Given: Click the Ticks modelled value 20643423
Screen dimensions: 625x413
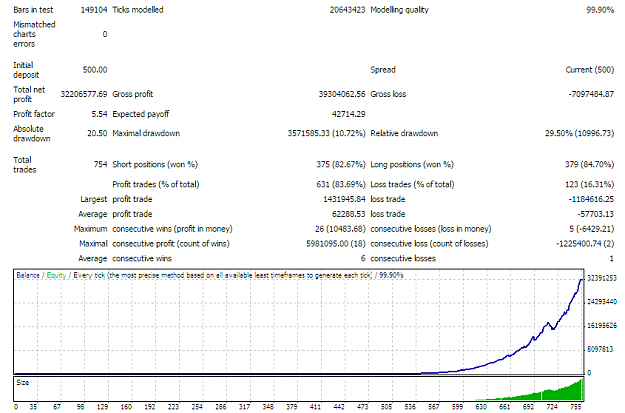Looking at the screenshot, I should tap(347, 10).
